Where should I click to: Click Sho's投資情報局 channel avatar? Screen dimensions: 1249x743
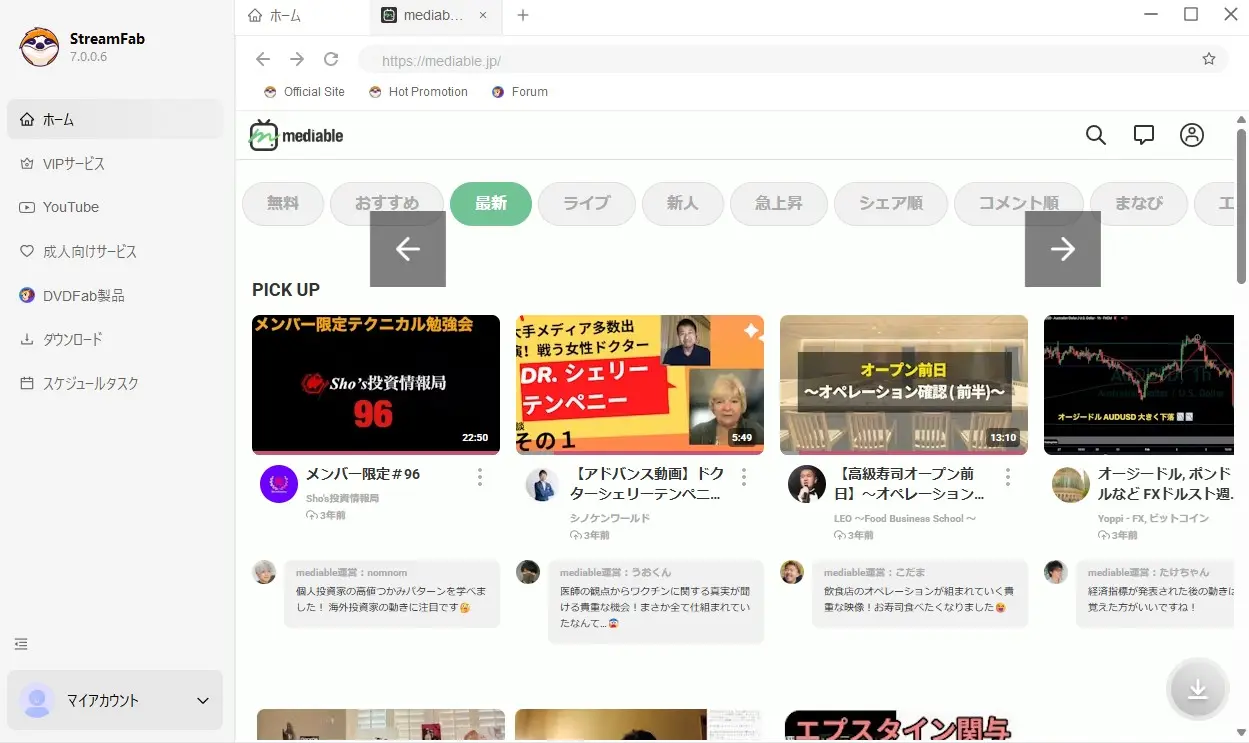279,484
